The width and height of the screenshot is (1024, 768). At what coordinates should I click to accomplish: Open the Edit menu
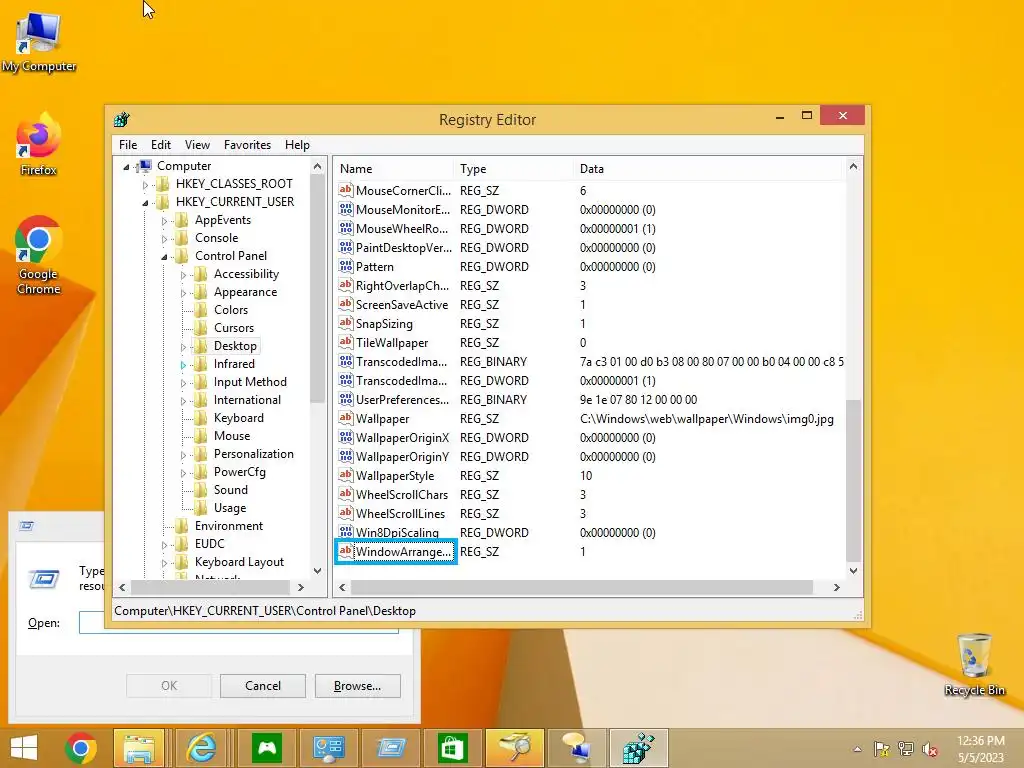pos(161,145)
